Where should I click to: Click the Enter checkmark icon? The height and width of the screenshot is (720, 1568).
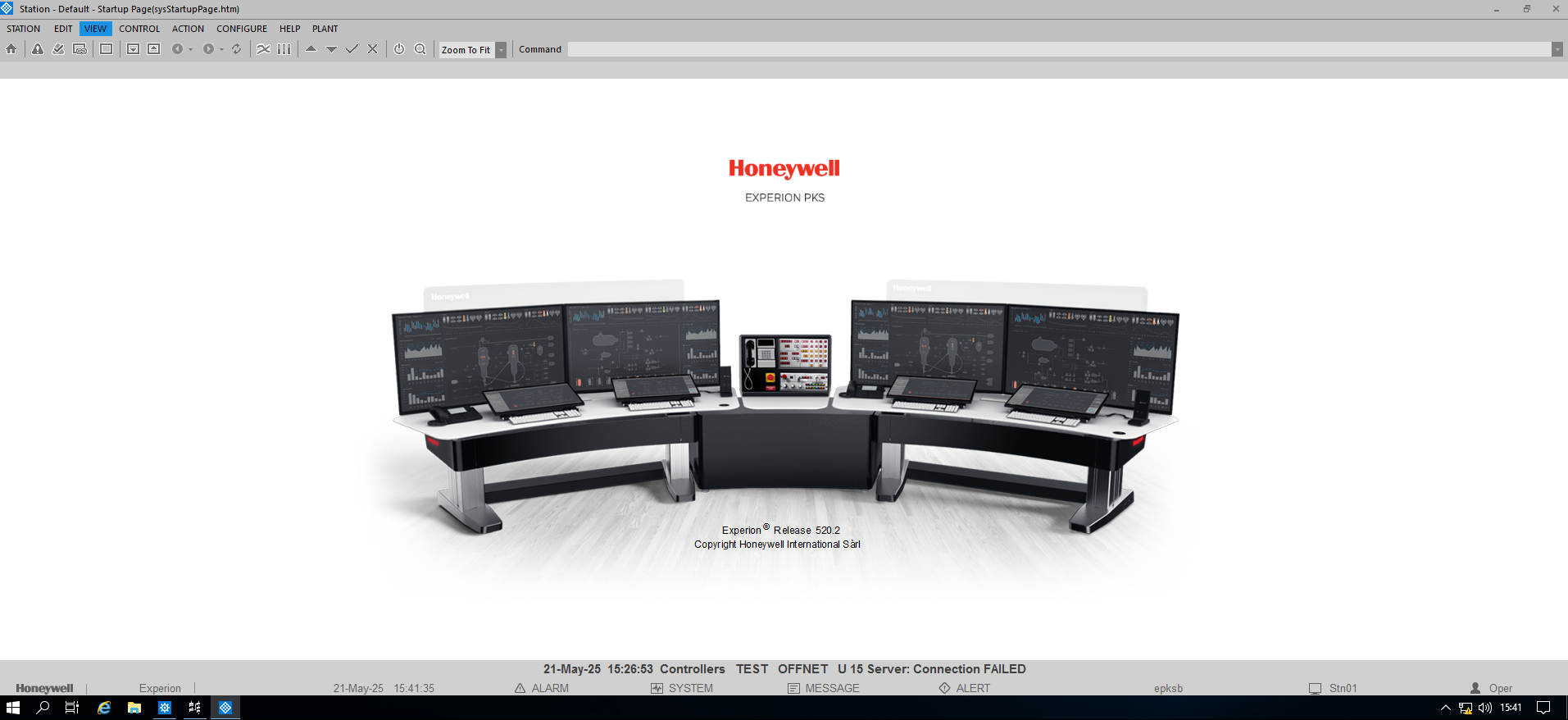(352, 49)
